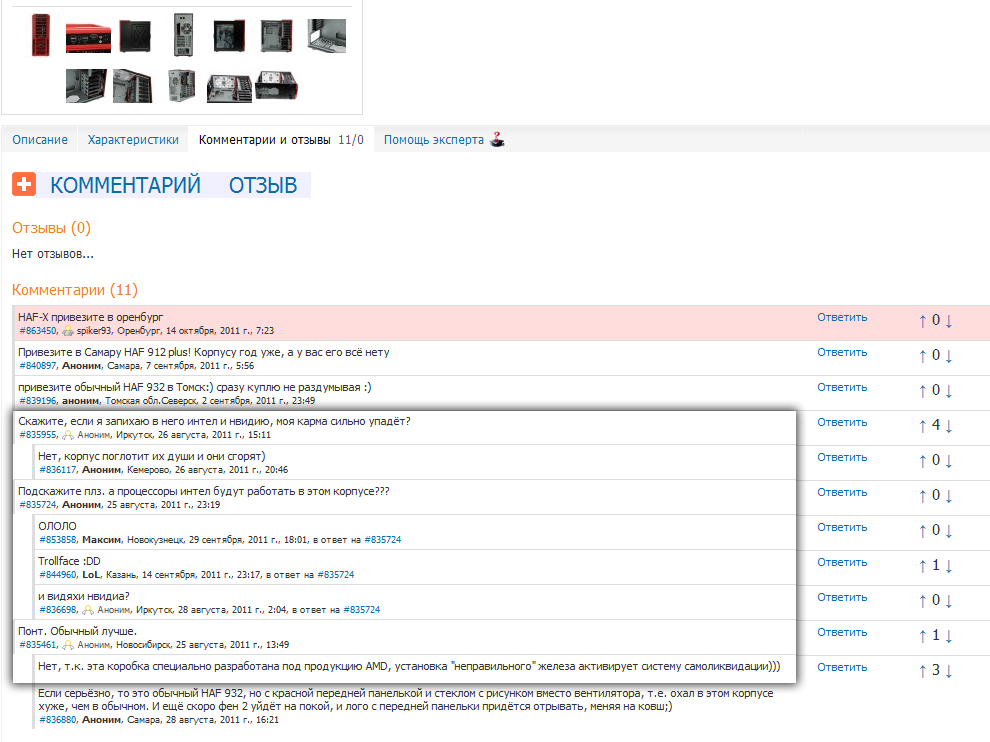This screenshot has height=742, width=990.
Task: Downvote the comment with score 3
Action: [949, 671]
